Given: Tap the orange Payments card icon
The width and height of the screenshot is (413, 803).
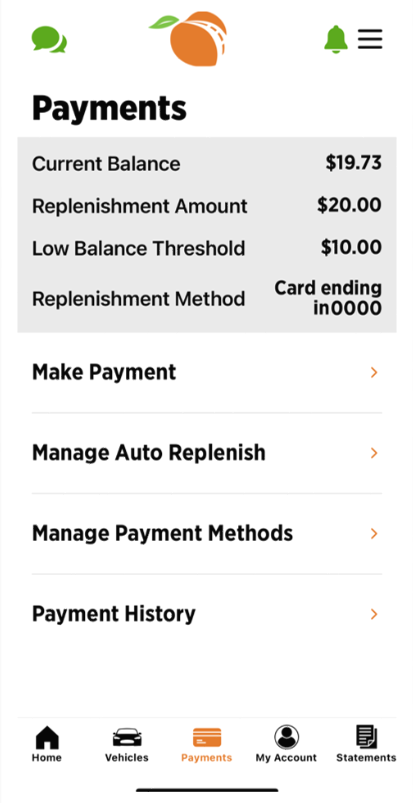Looking at the screenshot, I should pos(207,737).
